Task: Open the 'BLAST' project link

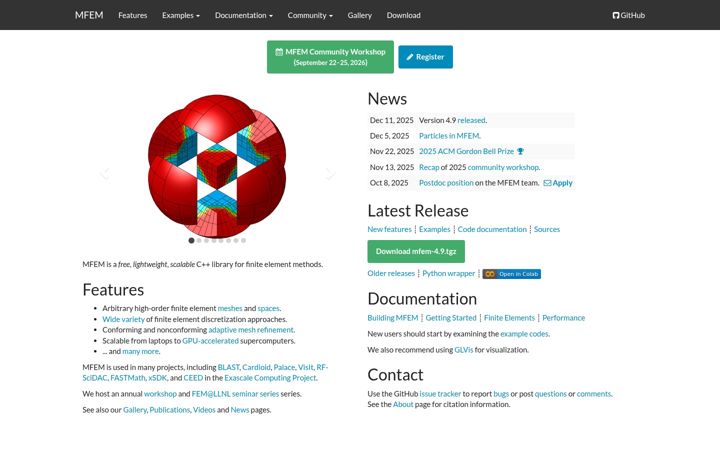Action: (228, 367)
